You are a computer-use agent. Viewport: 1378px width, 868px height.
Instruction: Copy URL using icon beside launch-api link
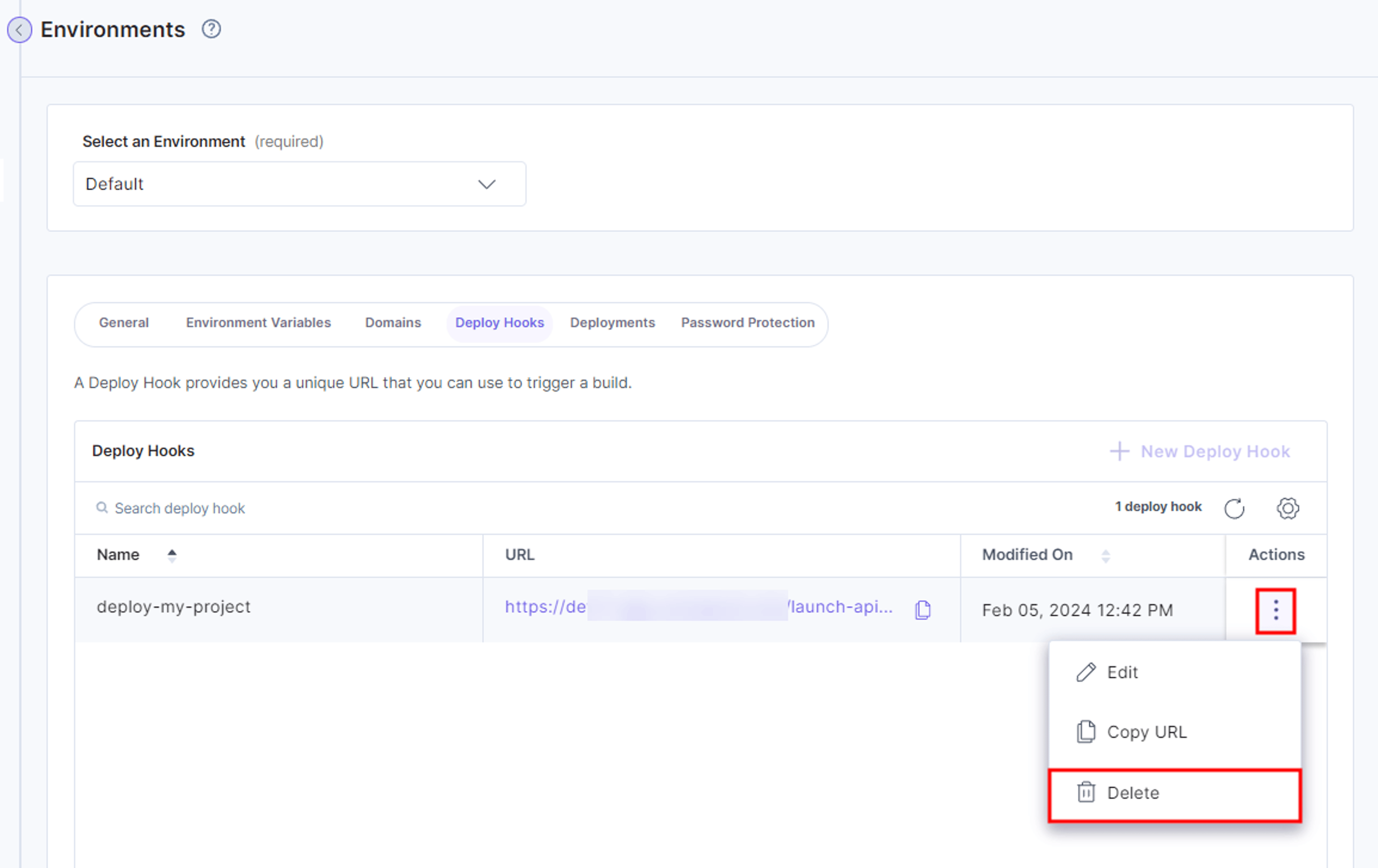click(x=923, y=609)
